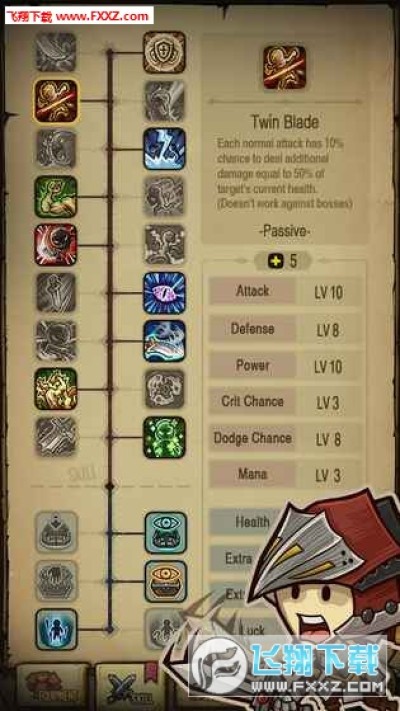This screenshot has width=400, height=711.
Task: Pick the green muscle arm skill
Action: click(56, 197)
